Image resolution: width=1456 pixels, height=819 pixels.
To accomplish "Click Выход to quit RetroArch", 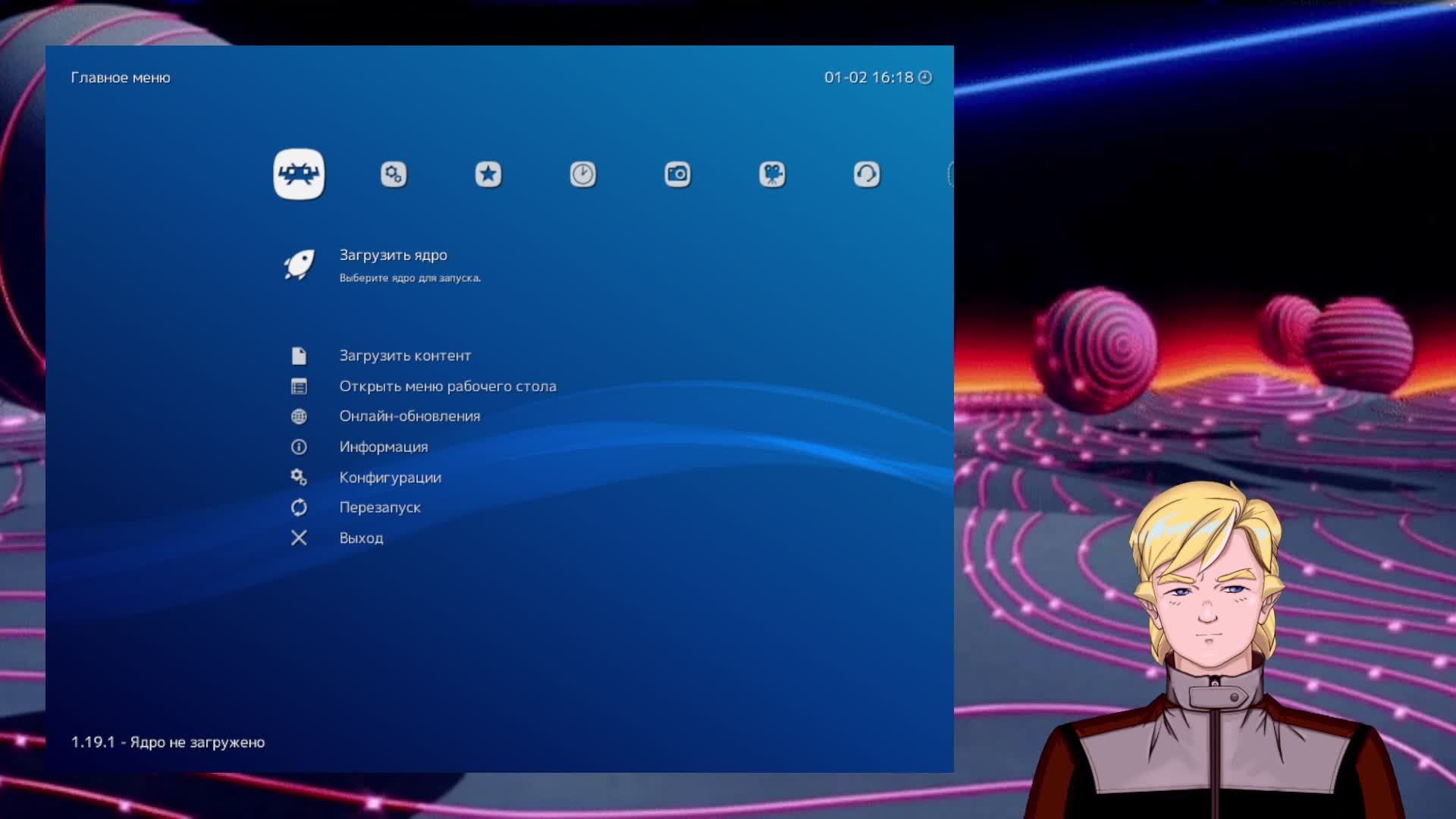I will pyautogui.click(x=361, y=538).
